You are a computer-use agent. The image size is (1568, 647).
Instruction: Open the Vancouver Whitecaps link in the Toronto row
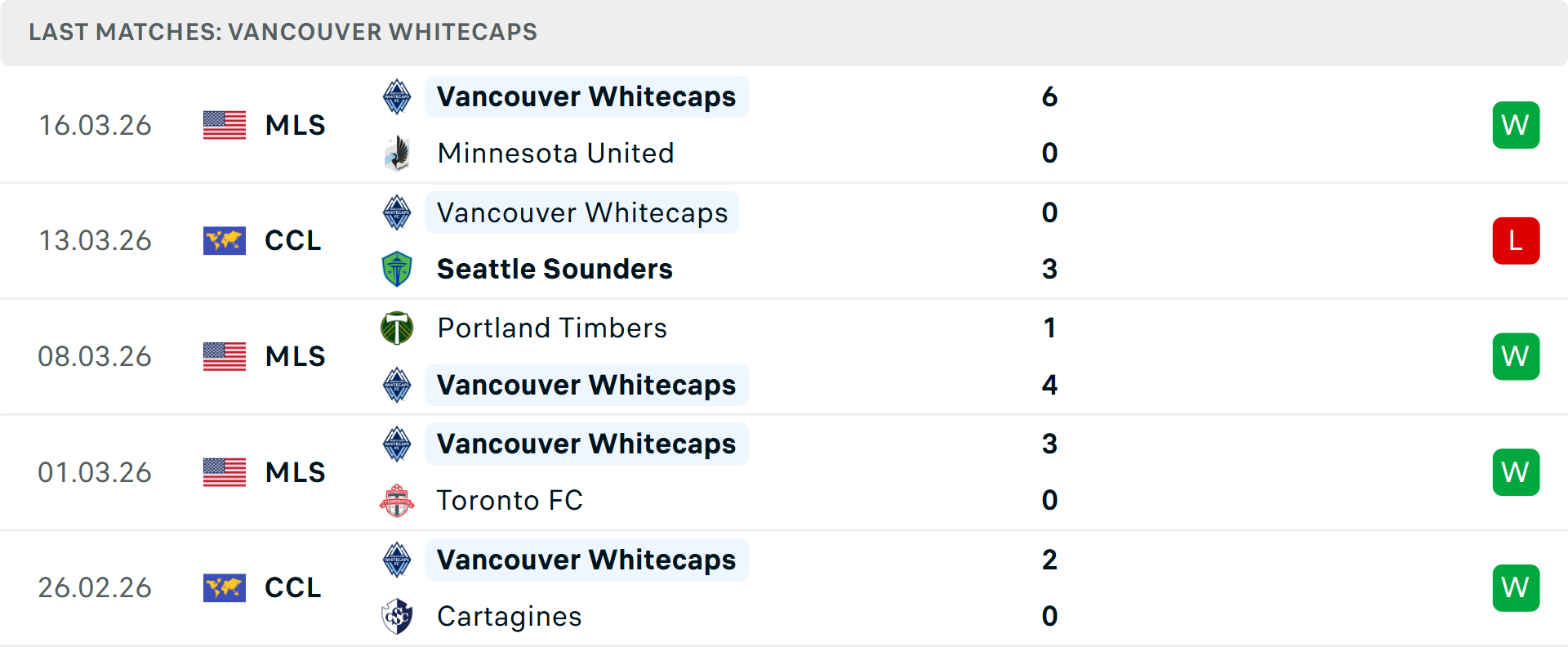(586, 444)
